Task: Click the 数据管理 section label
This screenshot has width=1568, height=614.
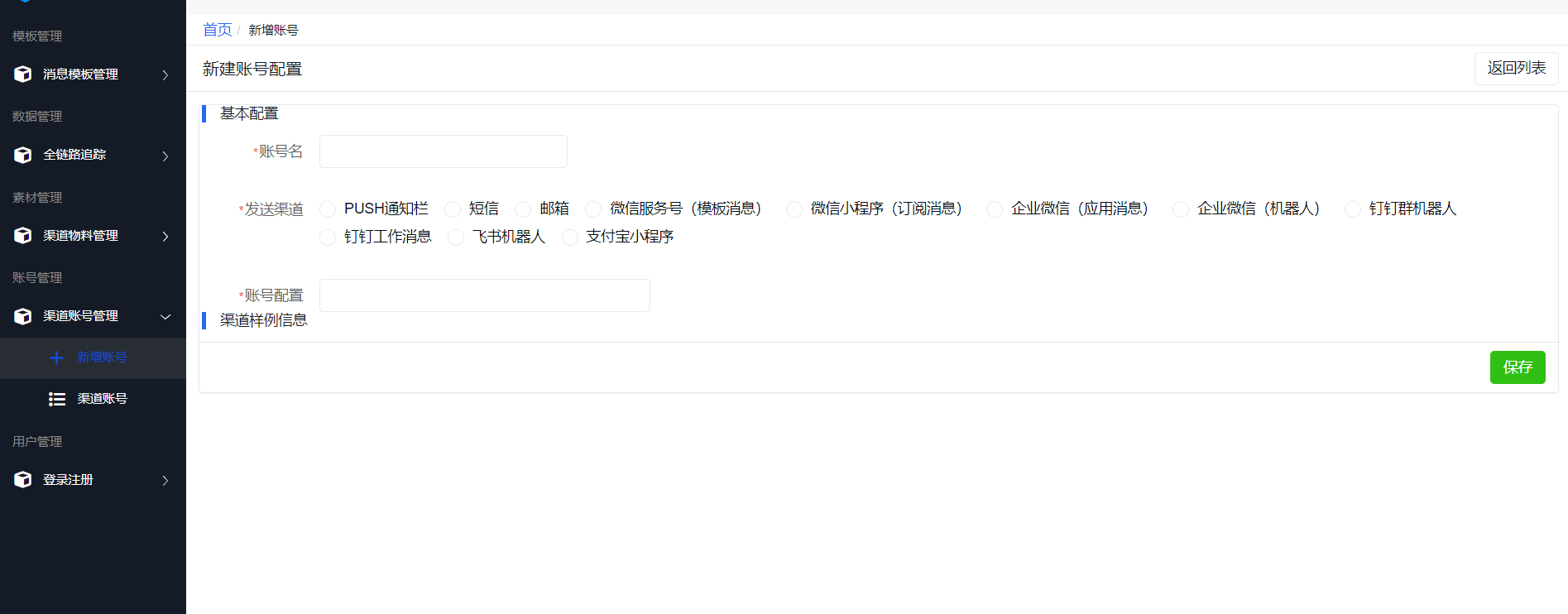Action: click(x=37, y=117)
